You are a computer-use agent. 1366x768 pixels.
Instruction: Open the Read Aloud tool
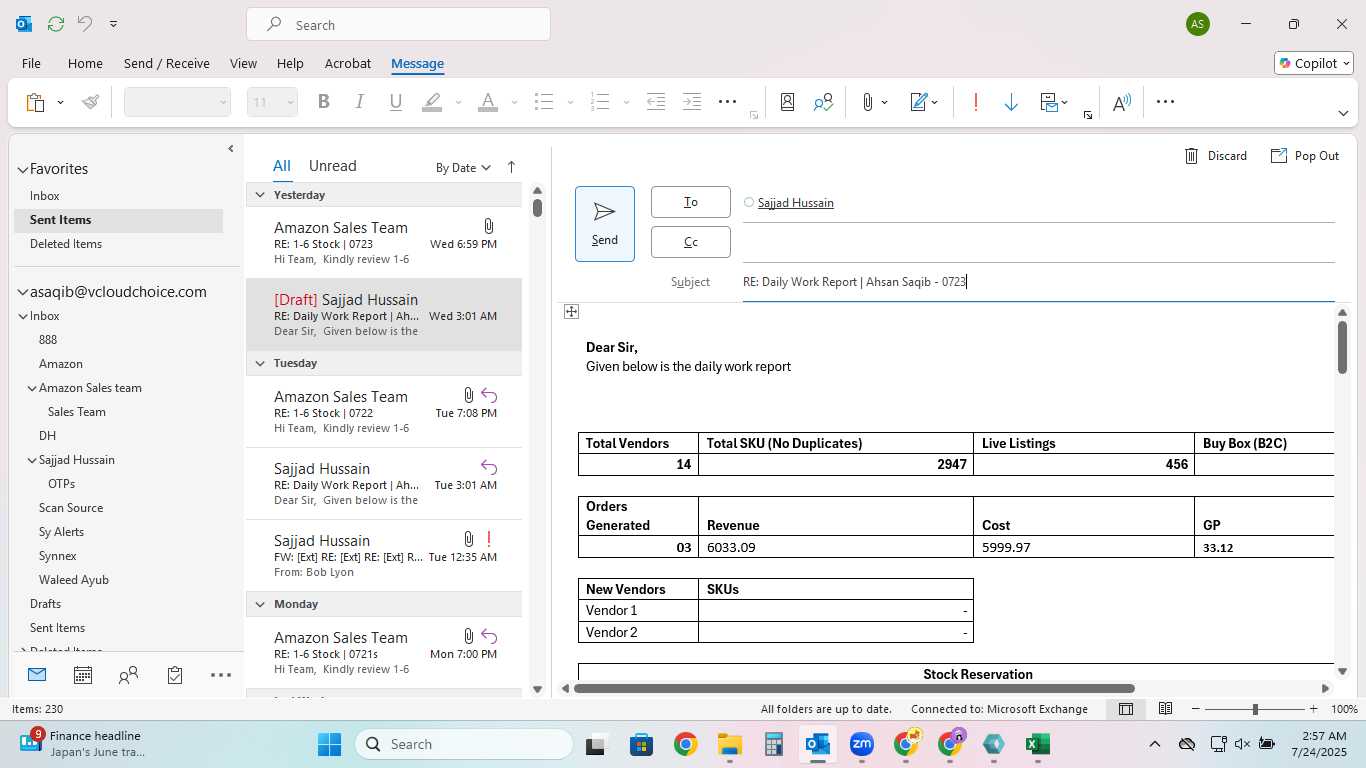pyautogui.click(x=1121, y=102)
